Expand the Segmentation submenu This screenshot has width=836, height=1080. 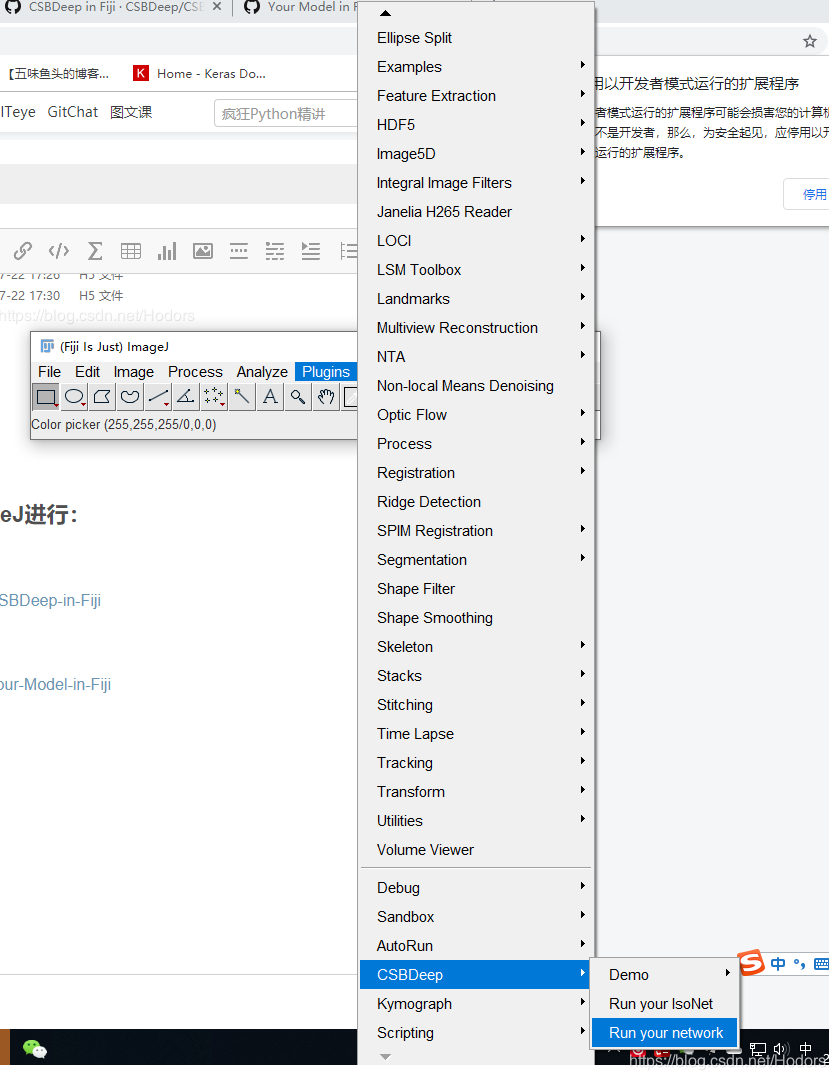coord(475,559)
